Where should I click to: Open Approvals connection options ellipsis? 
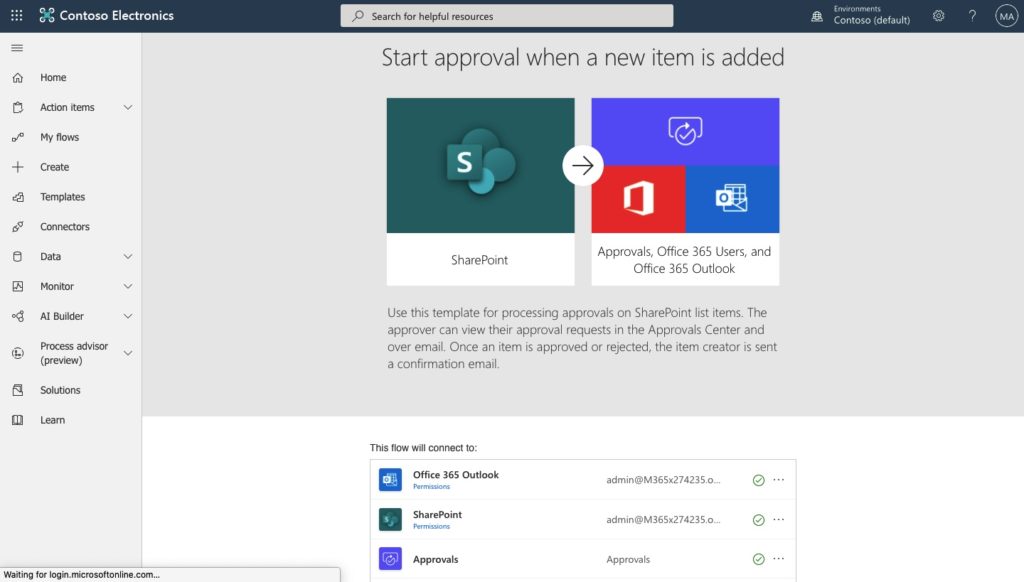pyautogui.click(x=778, y=558)
